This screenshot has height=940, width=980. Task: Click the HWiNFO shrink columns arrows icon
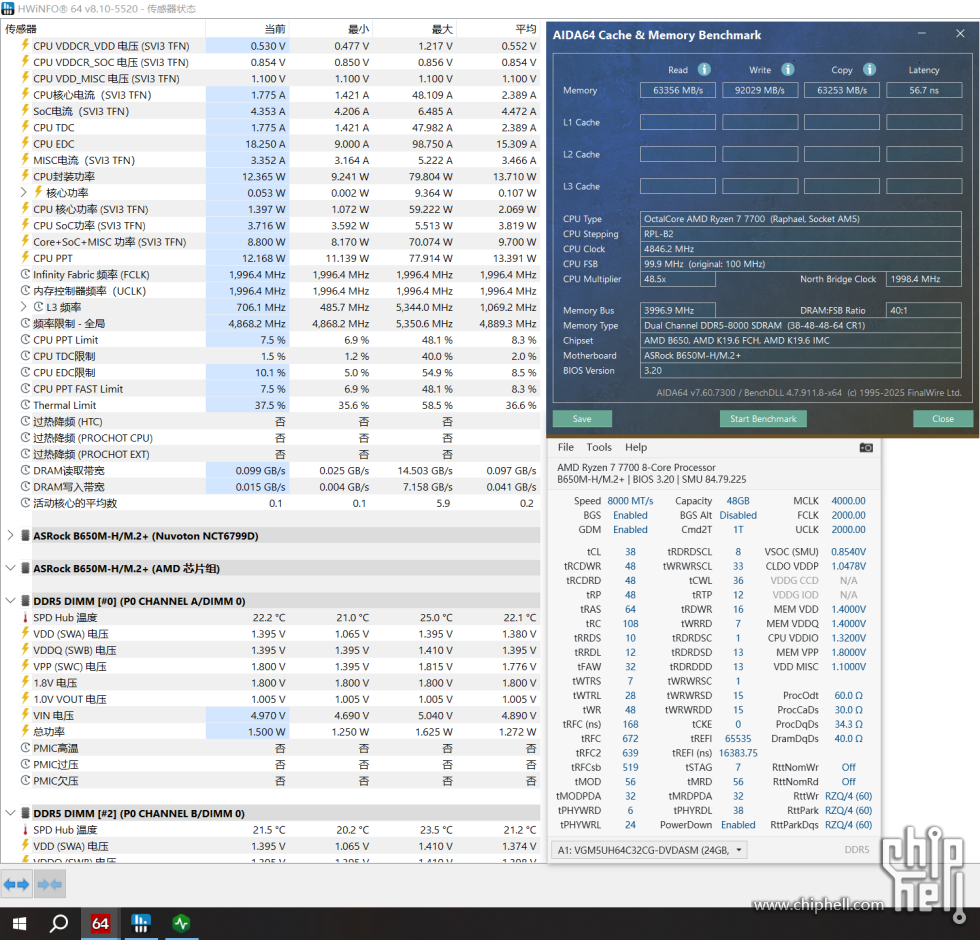49,884
